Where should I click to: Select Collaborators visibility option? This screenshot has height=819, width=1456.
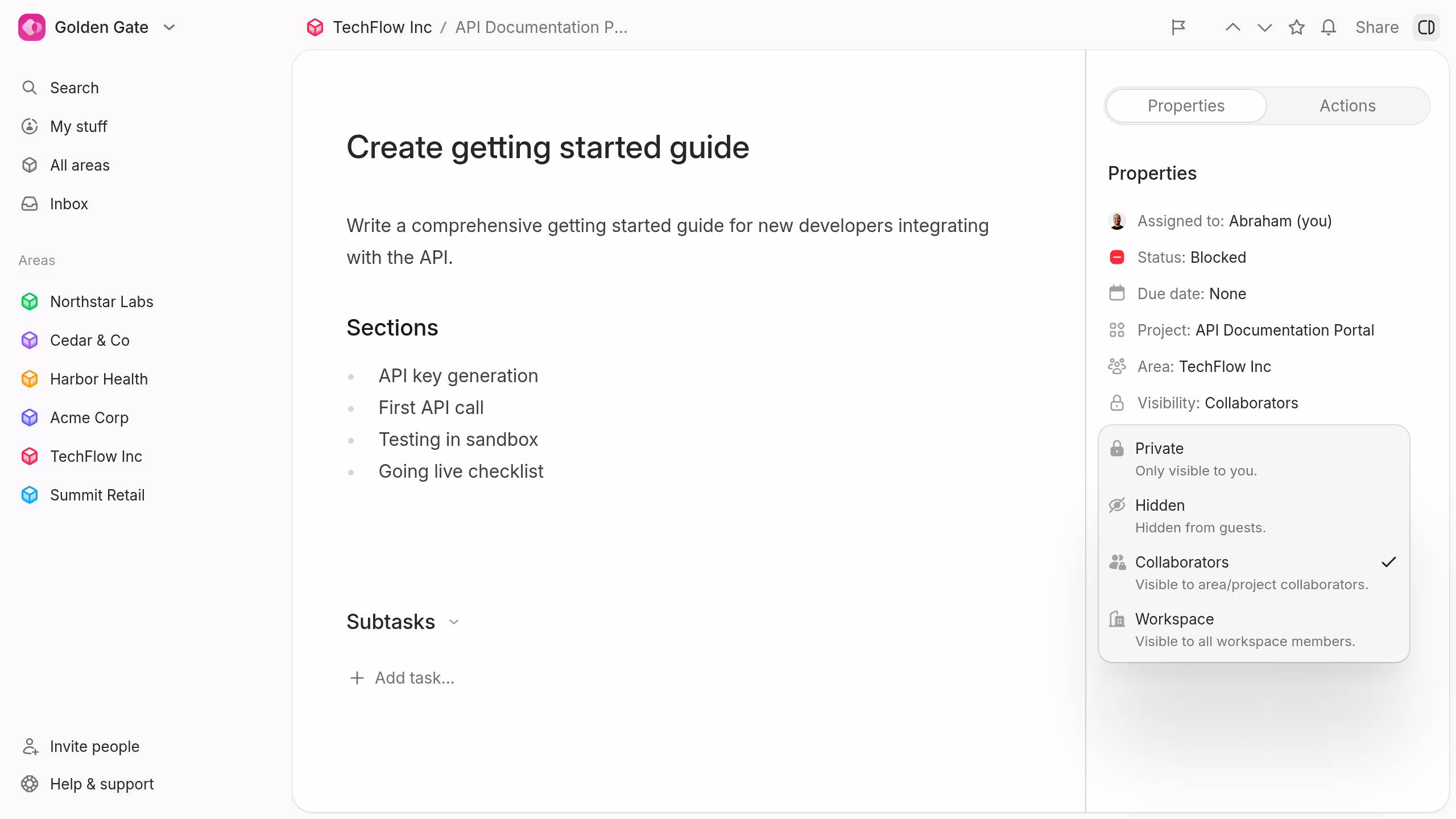1254,573
